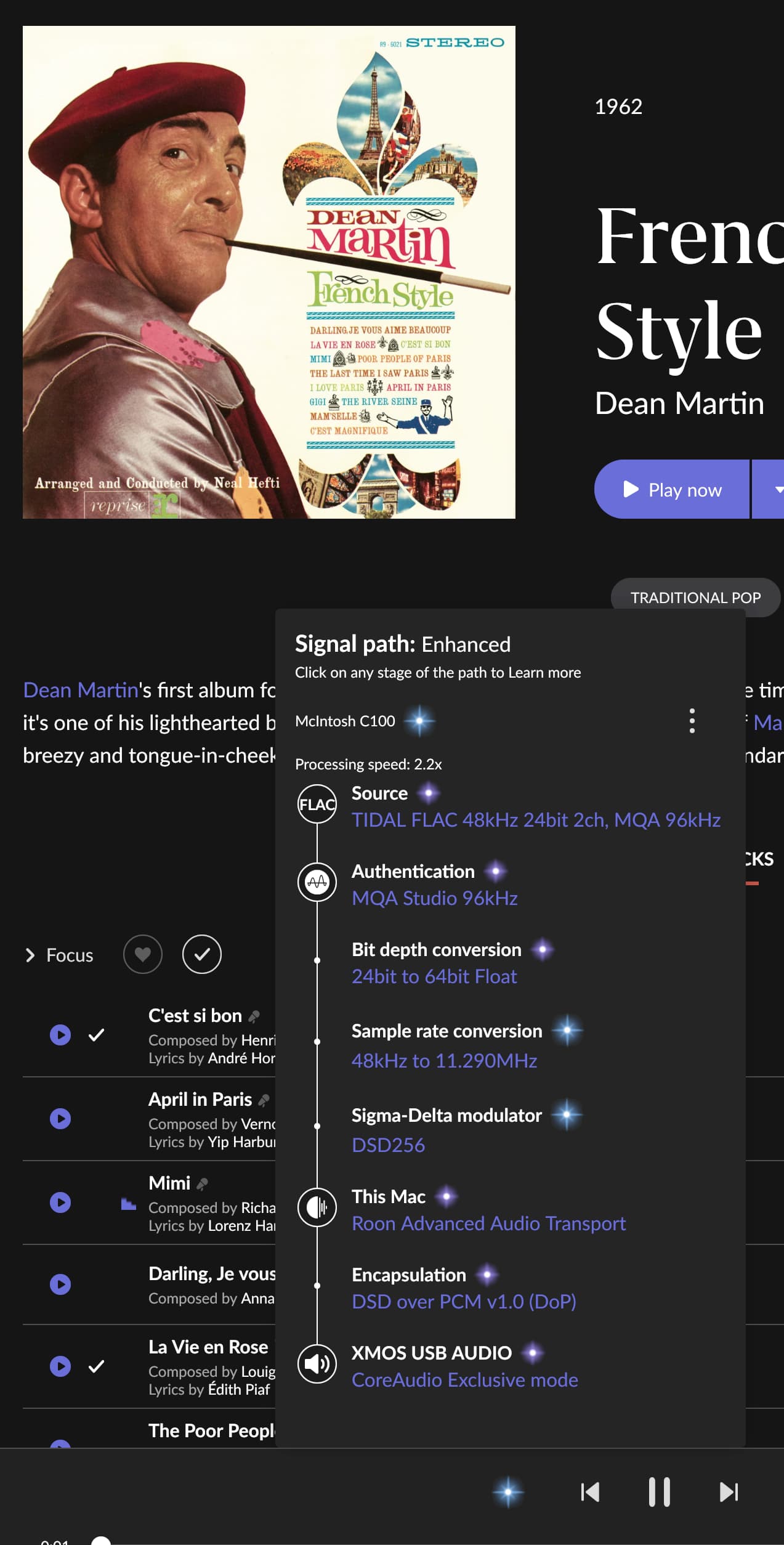
Task: Click the FLAC source icon
Action: click(317, 804)
